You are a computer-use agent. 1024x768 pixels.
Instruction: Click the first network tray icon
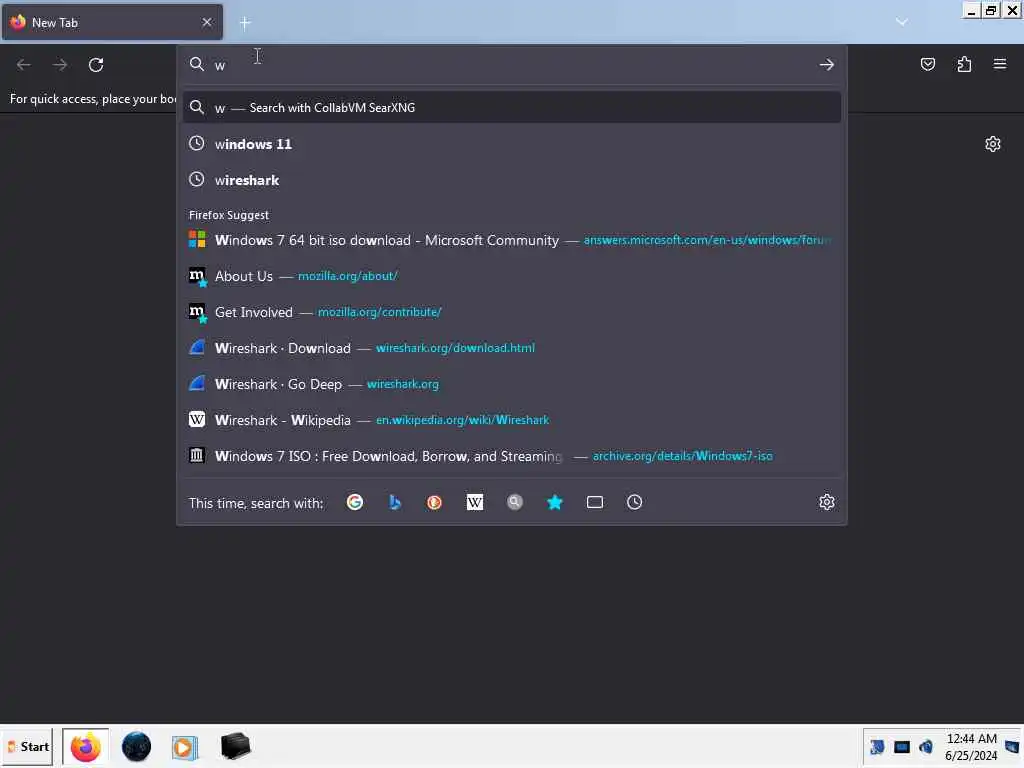(877, 746)
